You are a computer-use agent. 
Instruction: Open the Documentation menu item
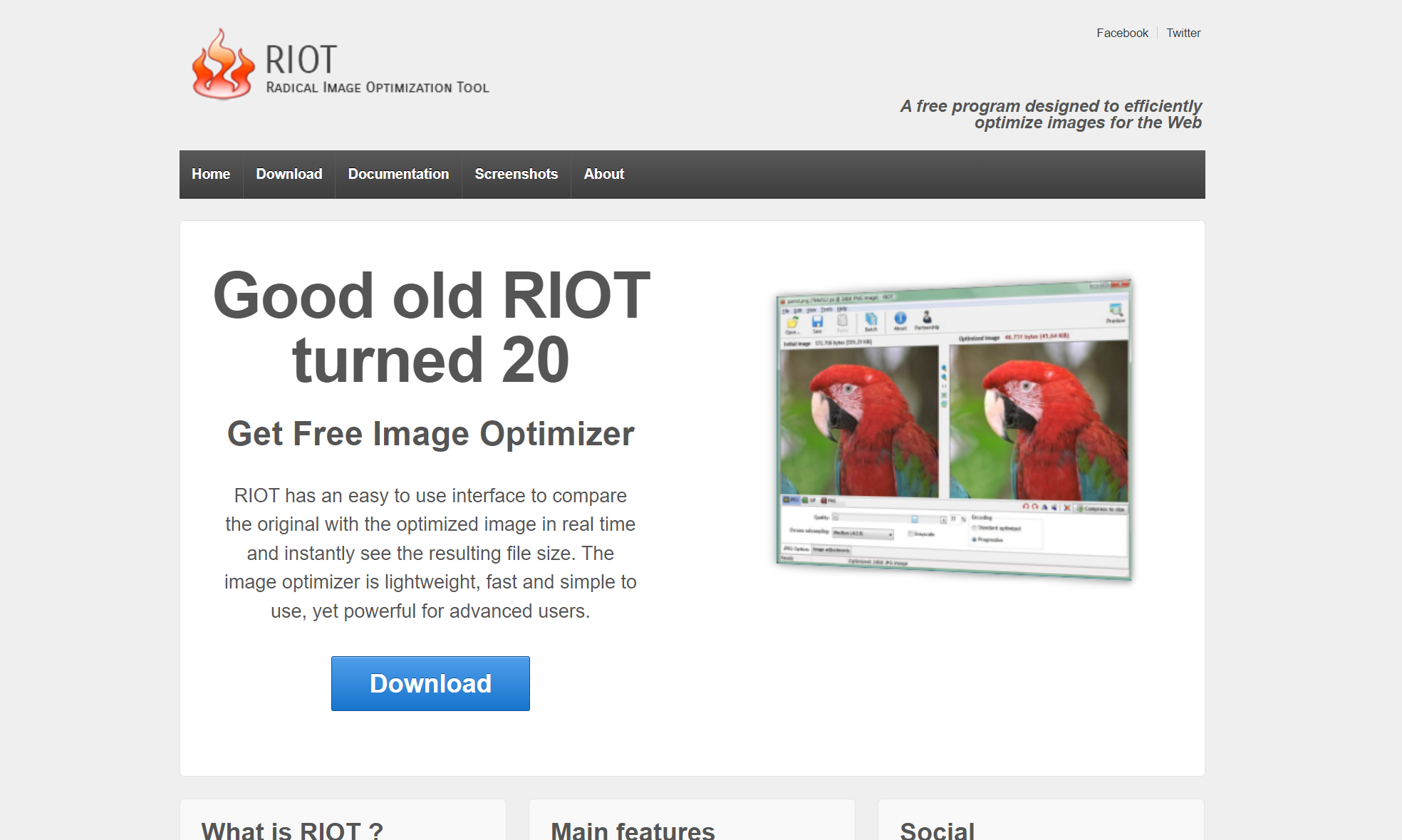(398, 174)
